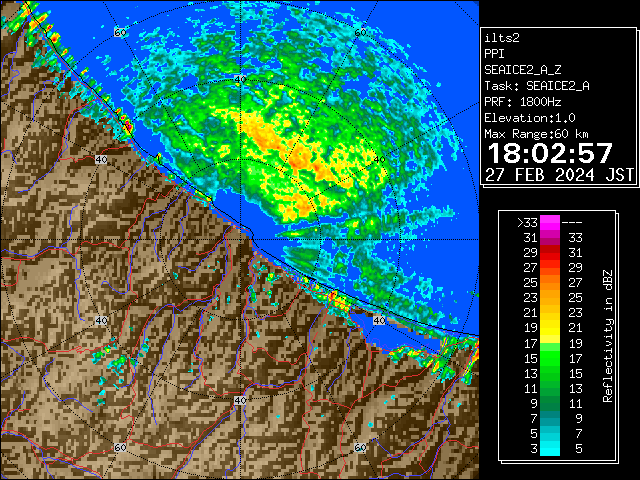
Task: Click the ">33" legend label
Action: point(527,223)
